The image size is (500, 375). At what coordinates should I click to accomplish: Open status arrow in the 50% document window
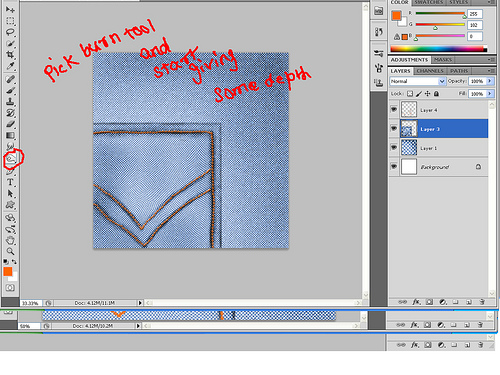pos(138,326)
